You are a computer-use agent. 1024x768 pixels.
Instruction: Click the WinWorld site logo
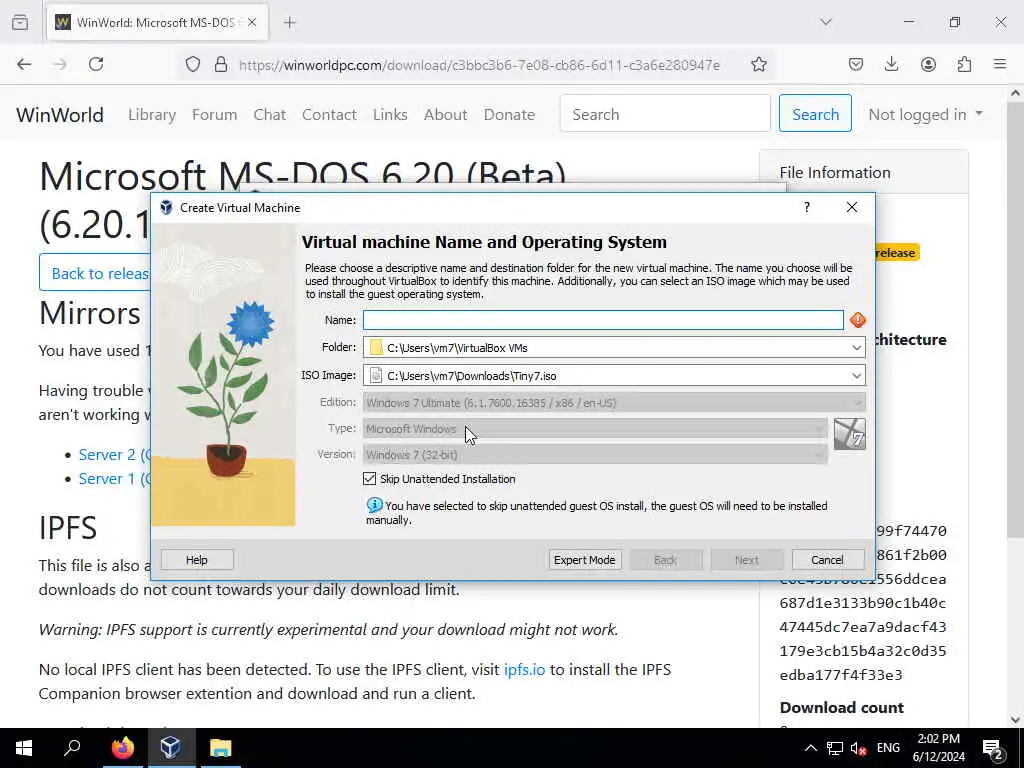pos(60,115)
